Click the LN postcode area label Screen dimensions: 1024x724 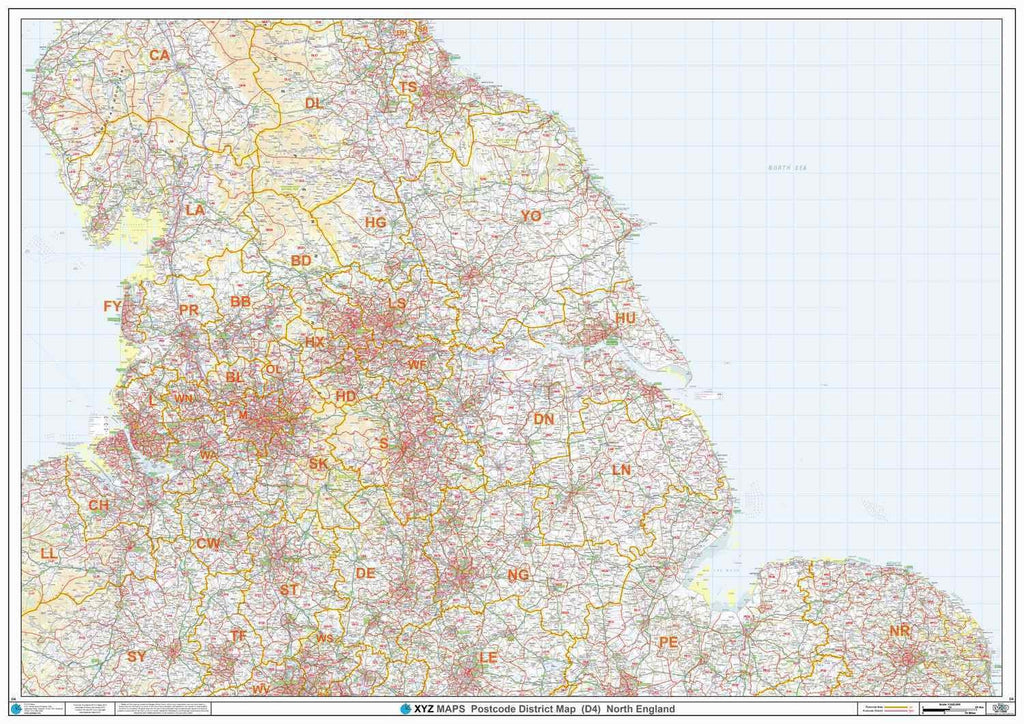[x=621, y=469]
